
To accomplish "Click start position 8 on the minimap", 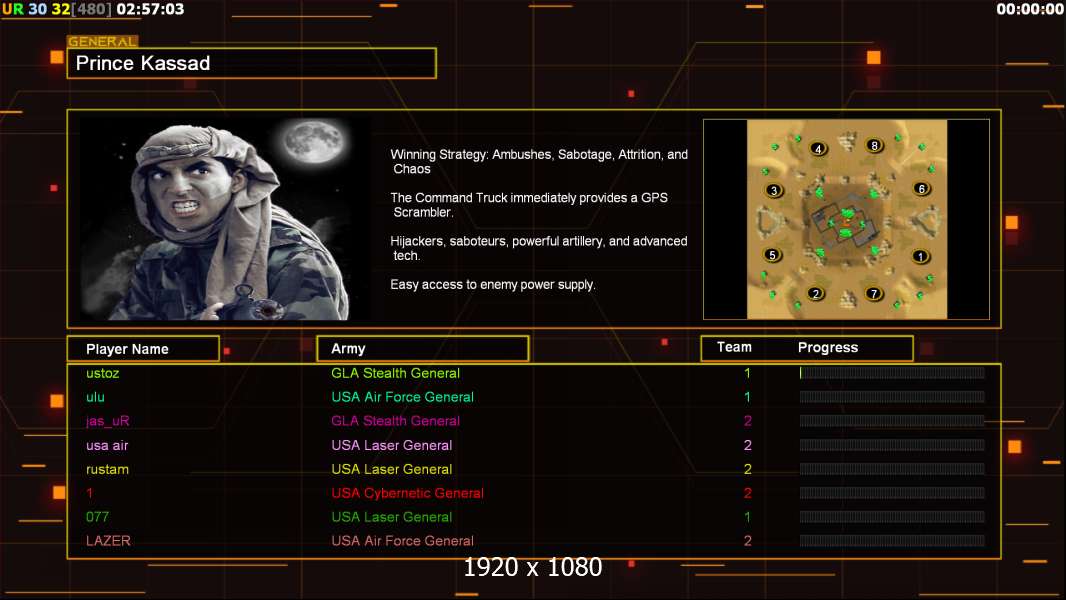I will 874,145.
